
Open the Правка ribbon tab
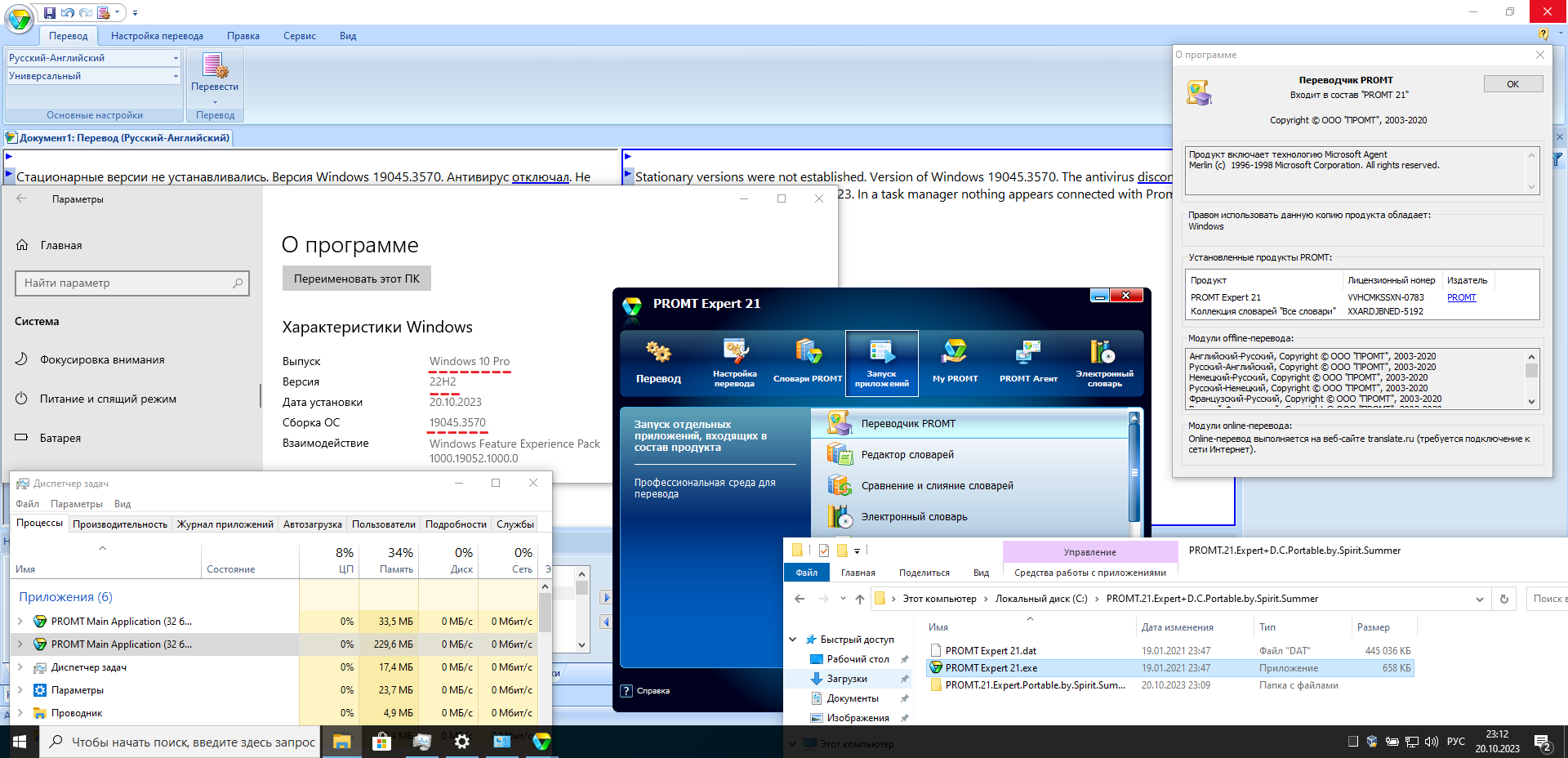(x=243, y=36)
